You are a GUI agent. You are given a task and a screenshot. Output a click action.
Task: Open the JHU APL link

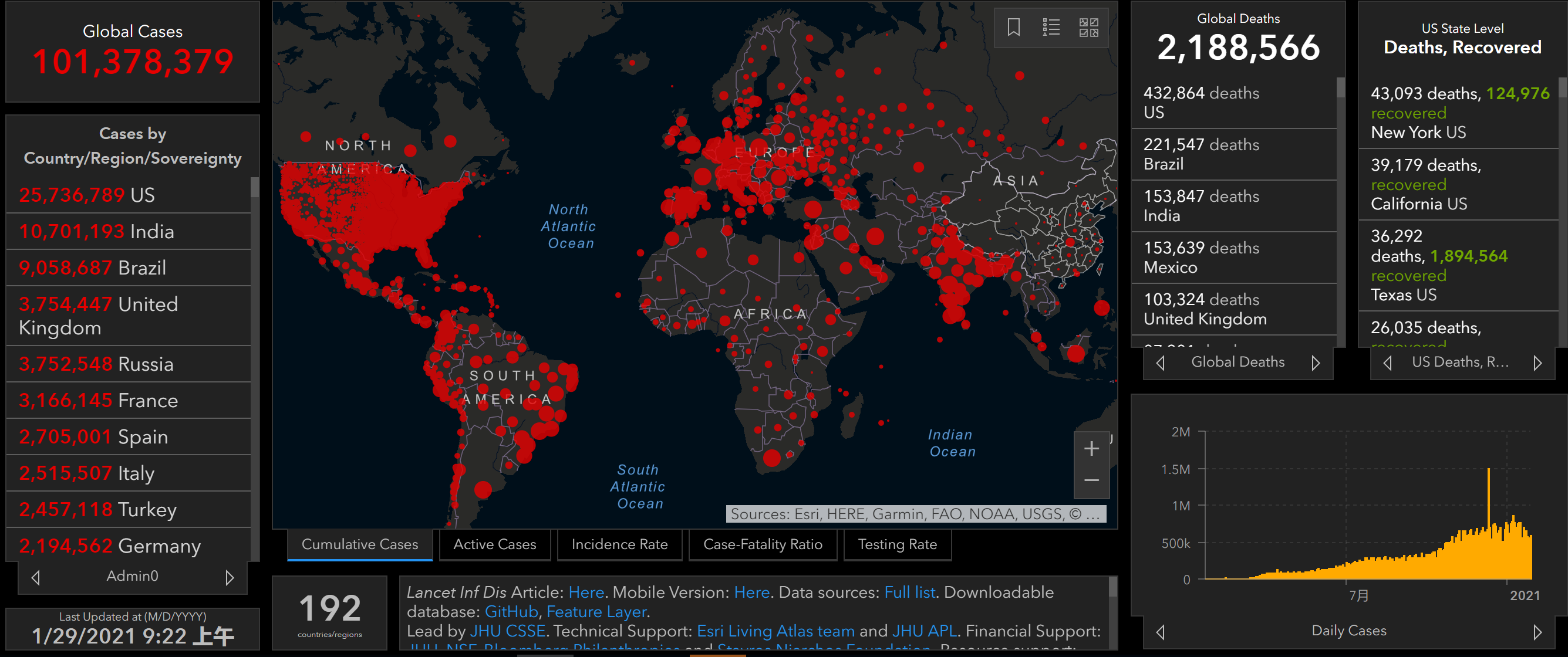pos(925,631)
